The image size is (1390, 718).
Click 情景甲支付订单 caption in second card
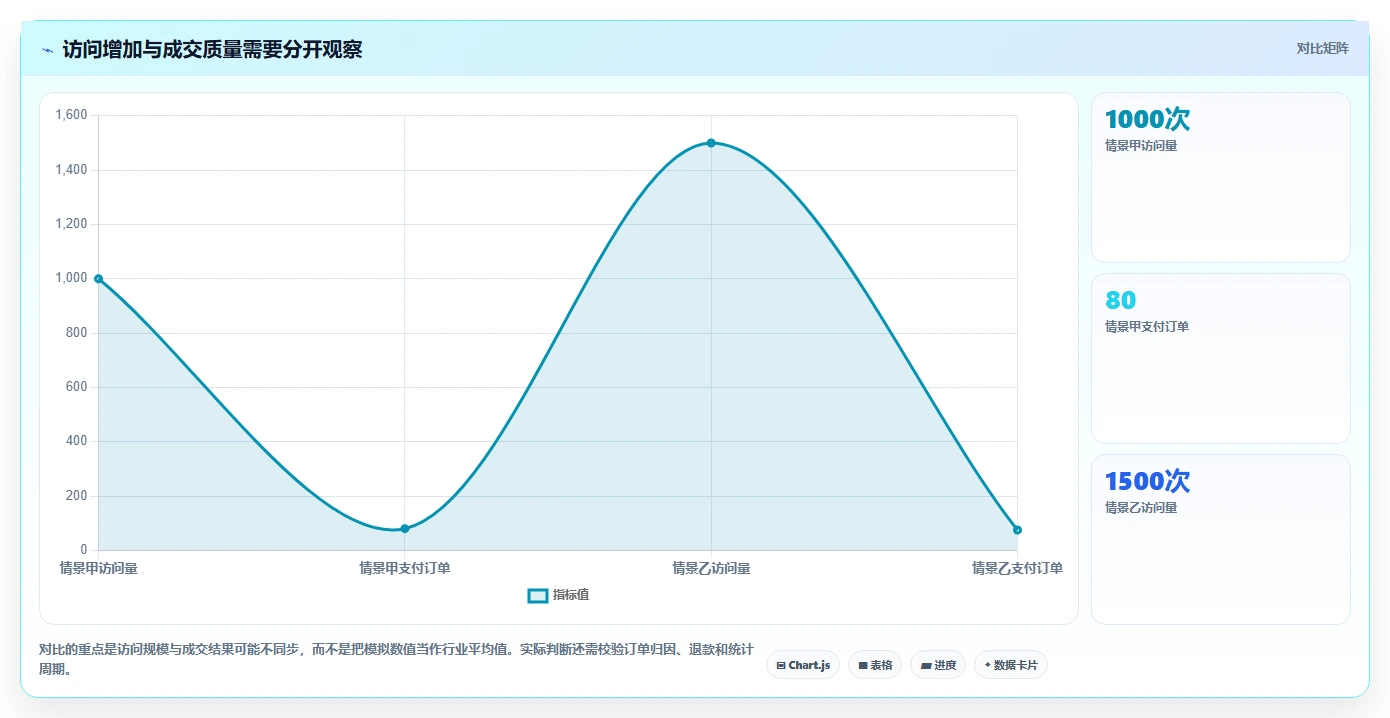pos(1147,327)
